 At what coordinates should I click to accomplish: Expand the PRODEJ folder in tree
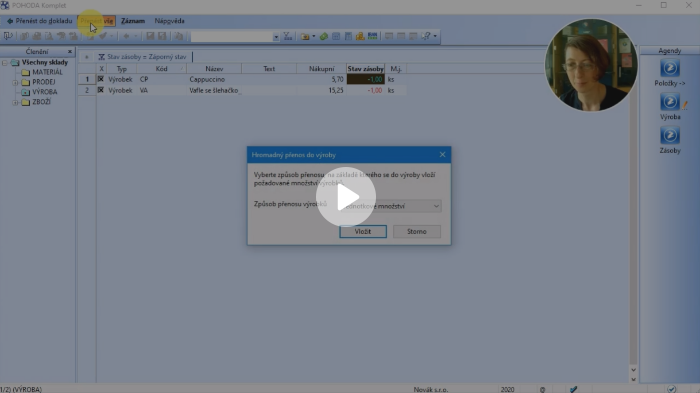click(x=15, y=83)
